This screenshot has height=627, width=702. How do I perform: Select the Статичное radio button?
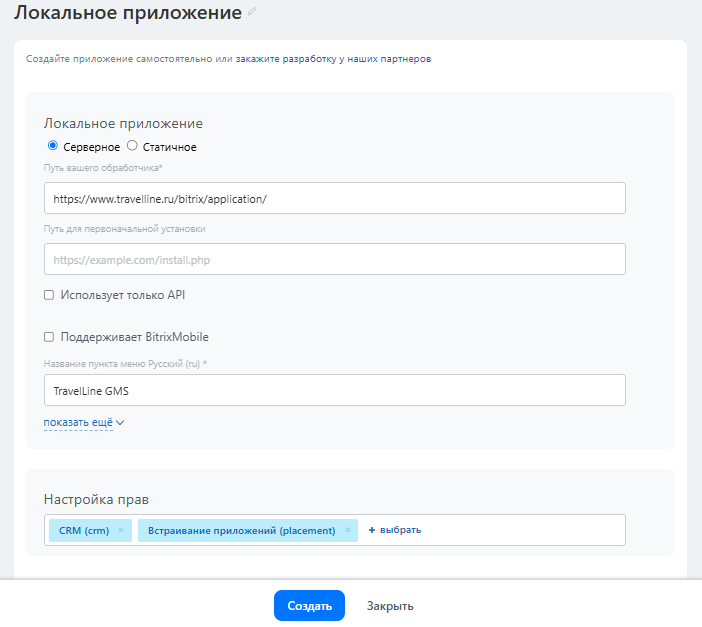[132, 146]
